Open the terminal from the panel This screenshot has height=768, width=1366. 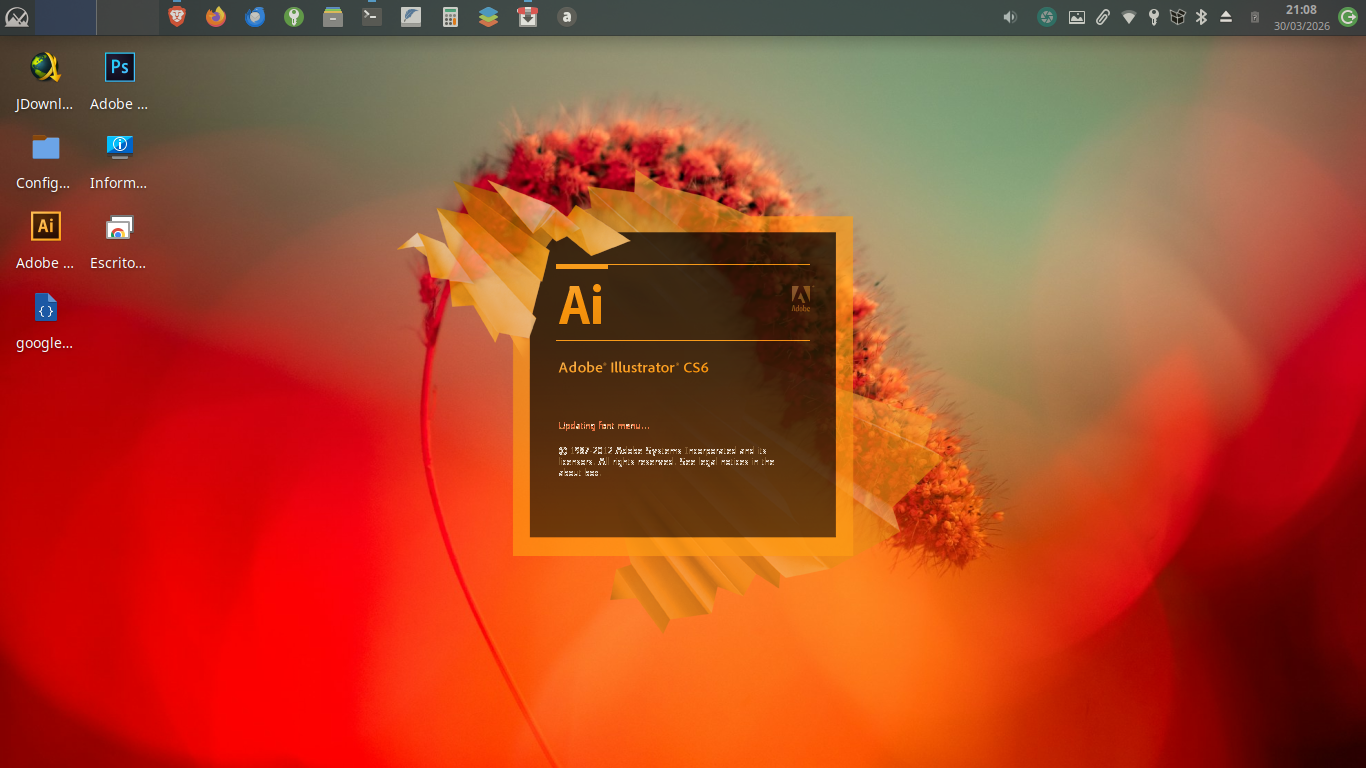pos(372,17)
